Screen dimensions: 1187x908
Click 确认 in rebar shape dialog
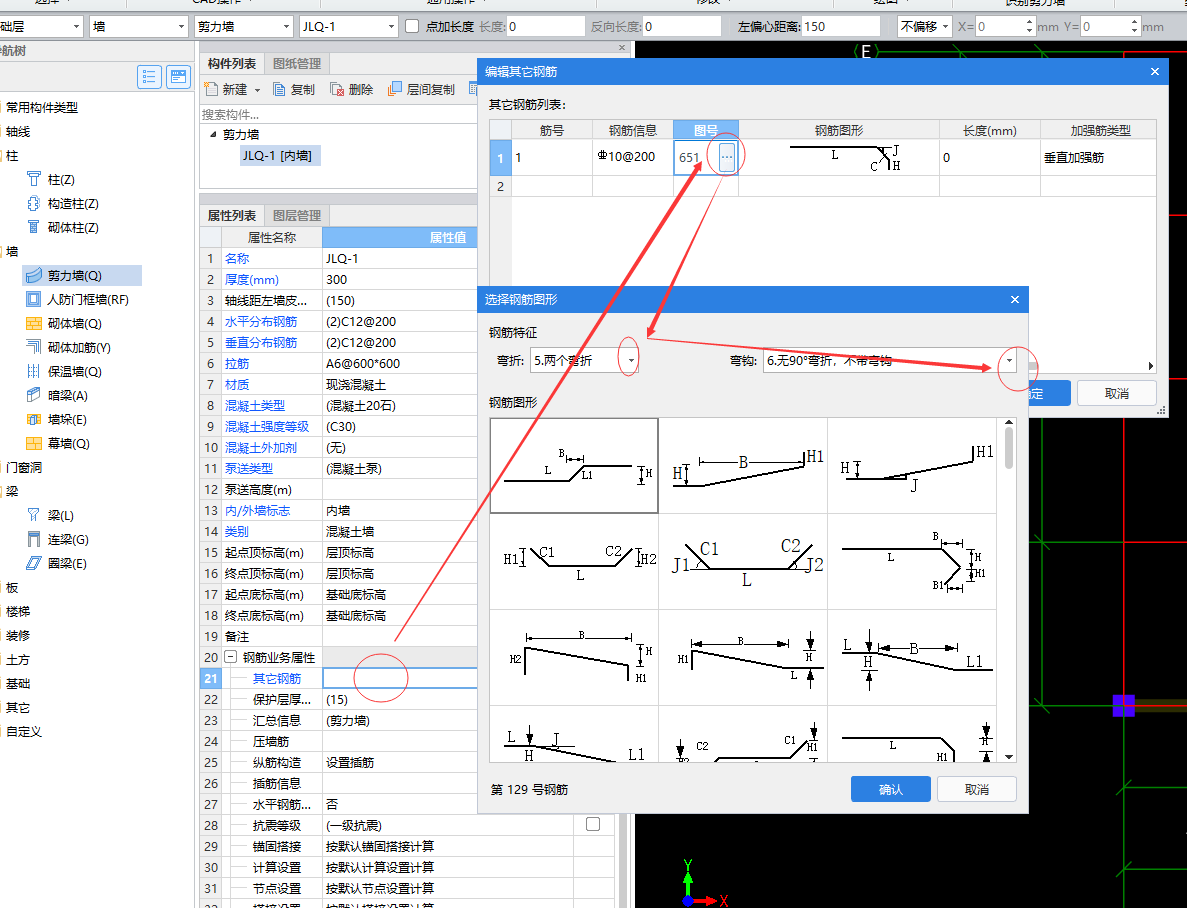890,789
